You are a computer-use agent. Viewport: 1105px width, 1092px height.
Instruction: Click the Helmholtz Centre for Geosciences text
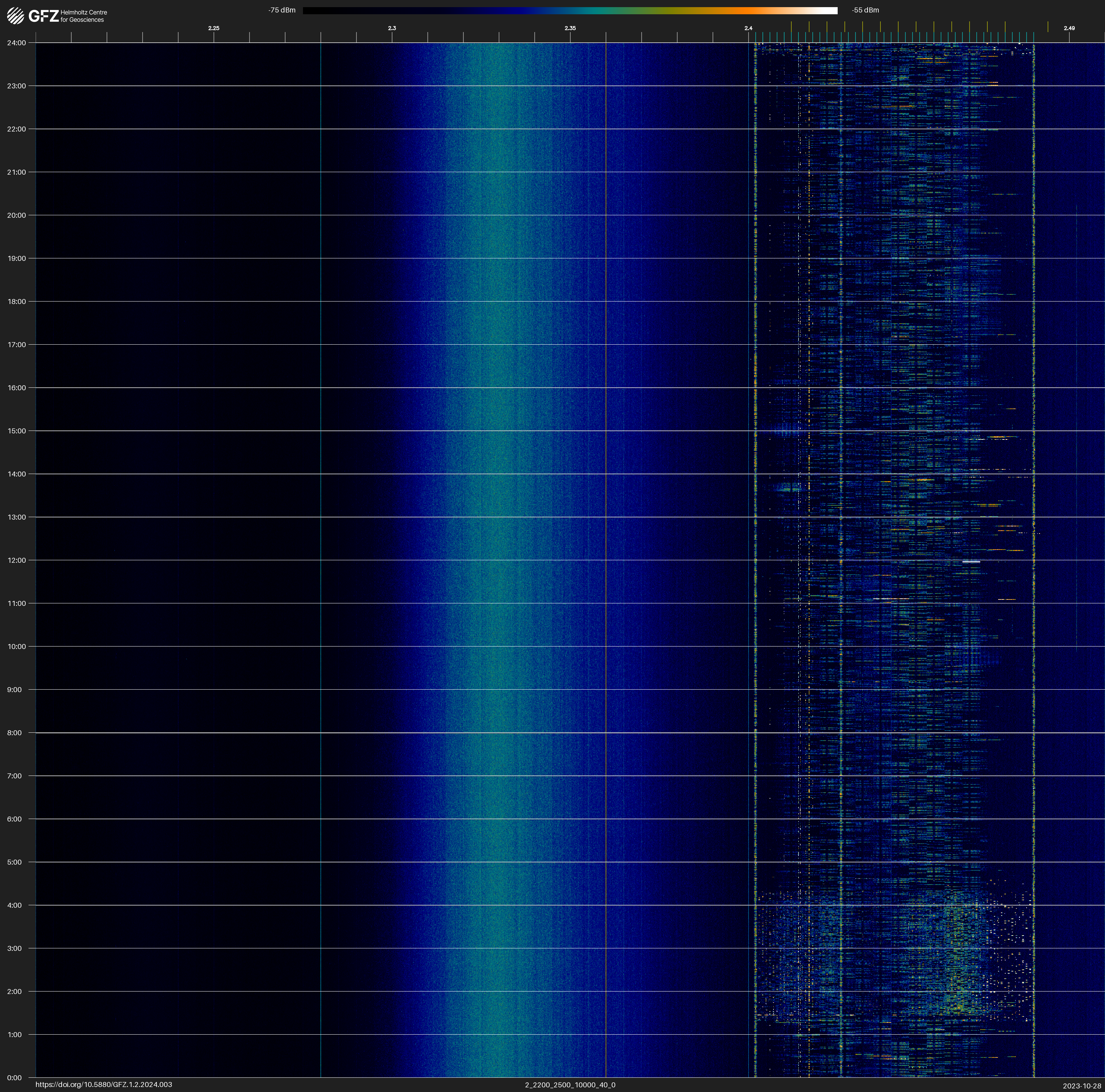click(x=83, y=16)
